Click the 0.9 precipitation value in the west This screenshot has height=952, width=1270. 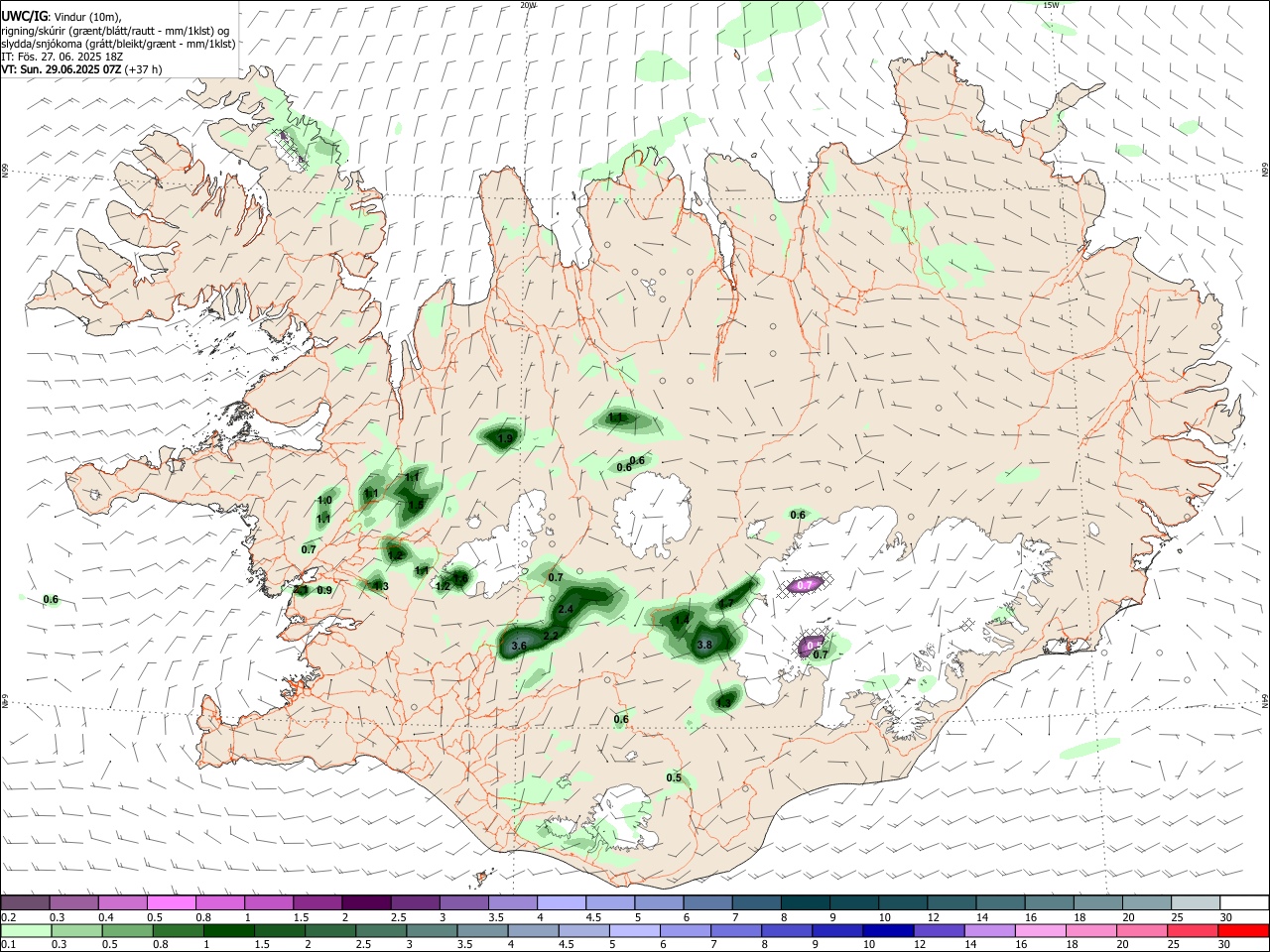[324, 590]
